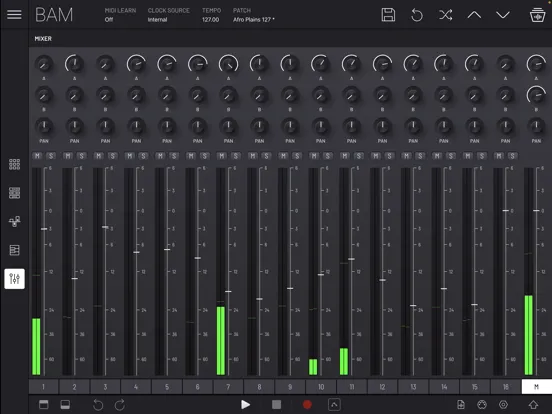
Task: Click the master channel send B knob
Action: 536,95
